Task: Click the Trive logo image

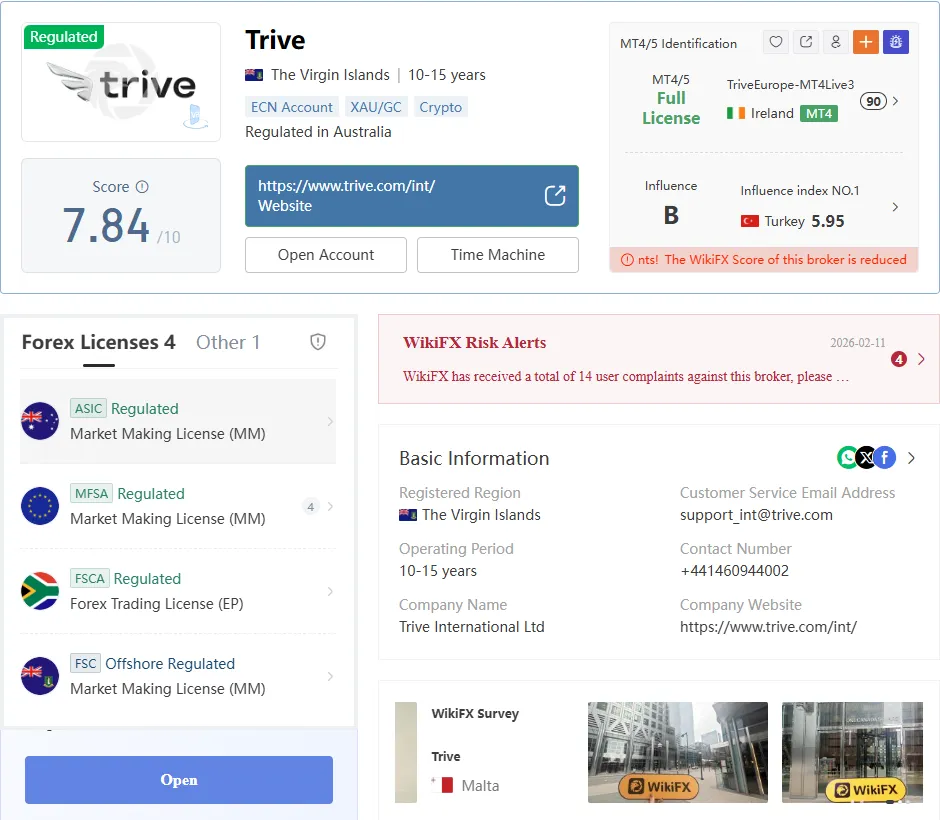Action: coord(121,82)
